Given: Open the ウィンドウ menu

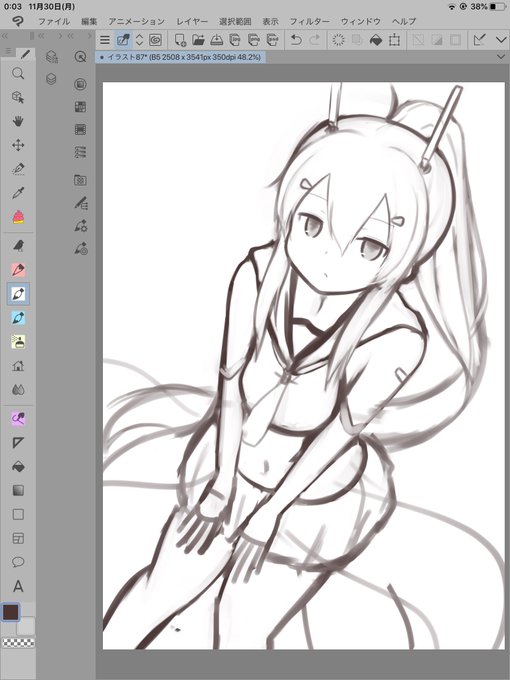Looking at the screenshot, I should [361, 21].
